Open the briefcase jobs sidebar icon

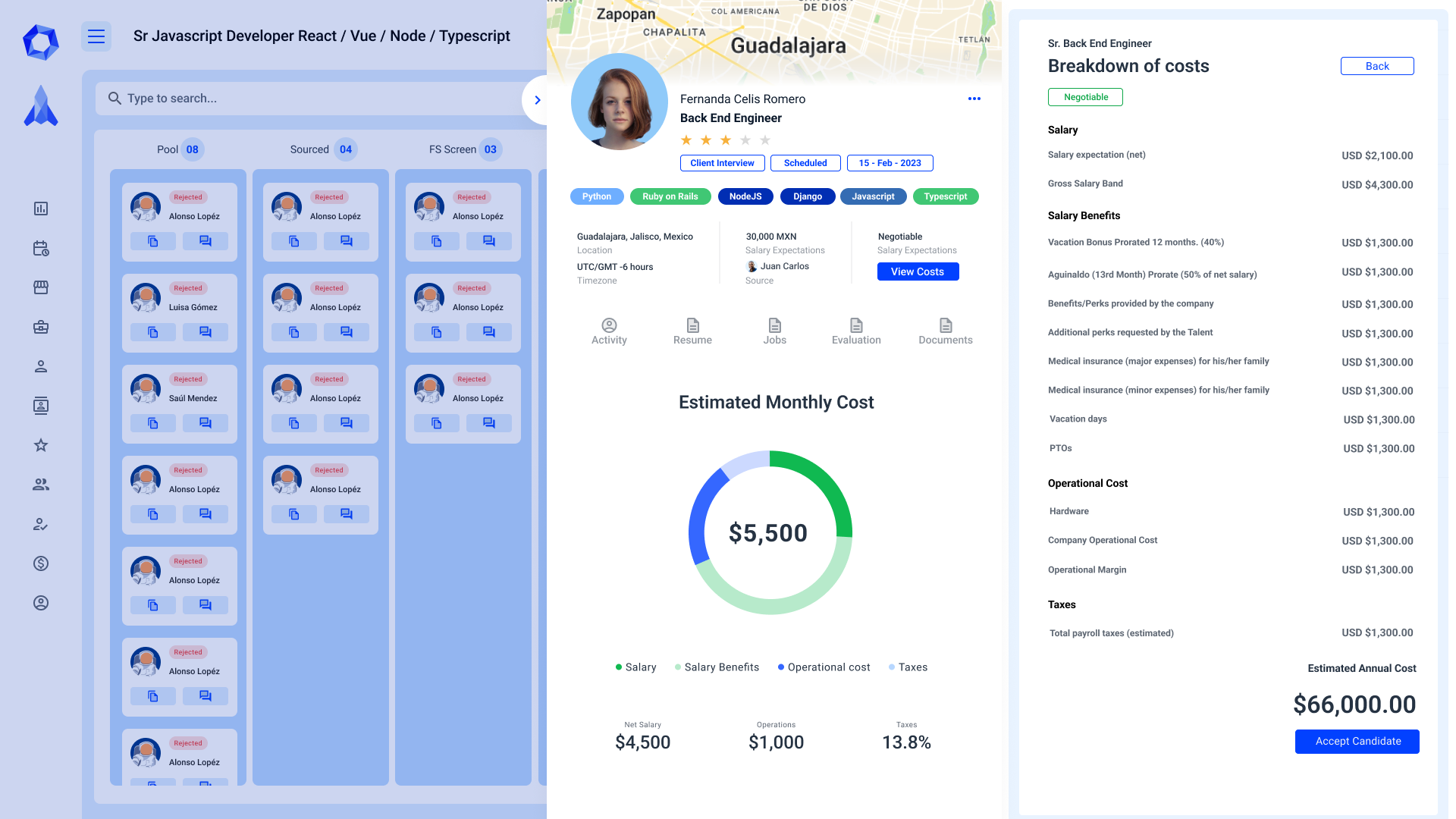(x=41, y=327)
